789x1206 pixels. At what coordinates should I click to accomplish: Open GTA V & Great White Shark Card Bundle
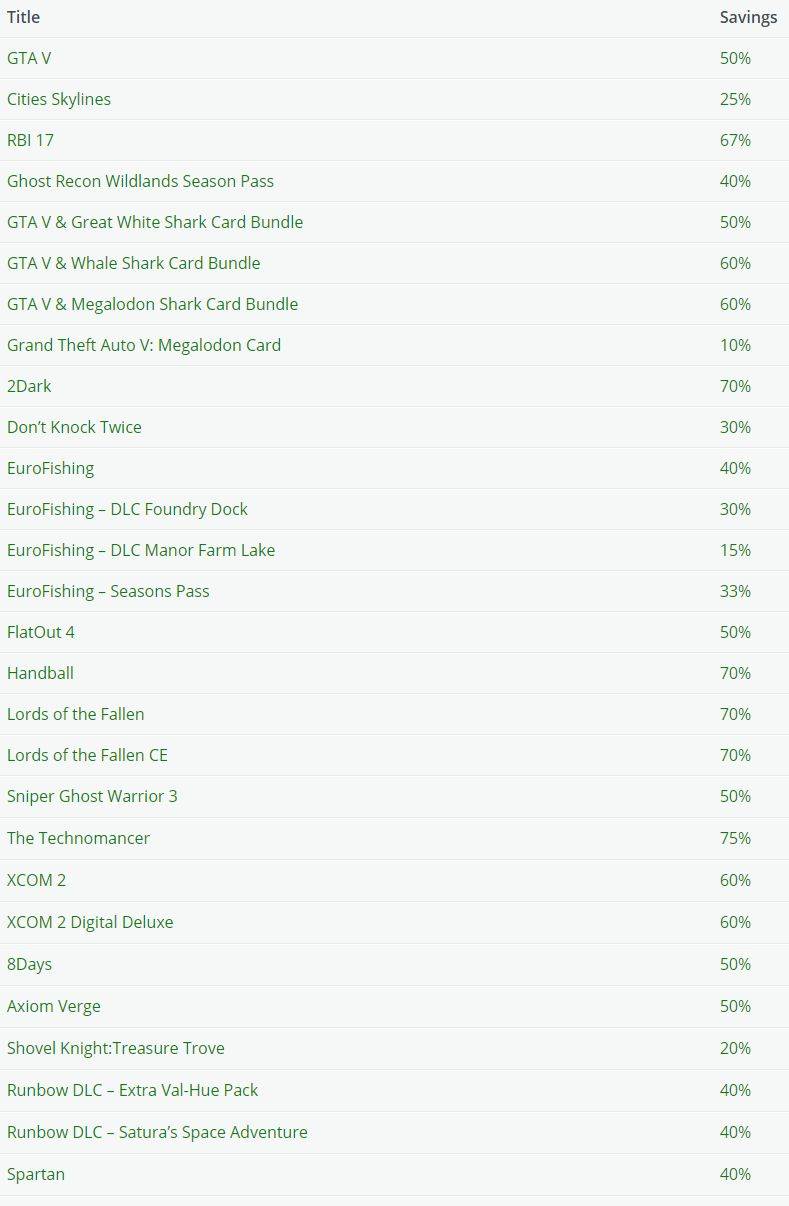click(x=155, y=222)
